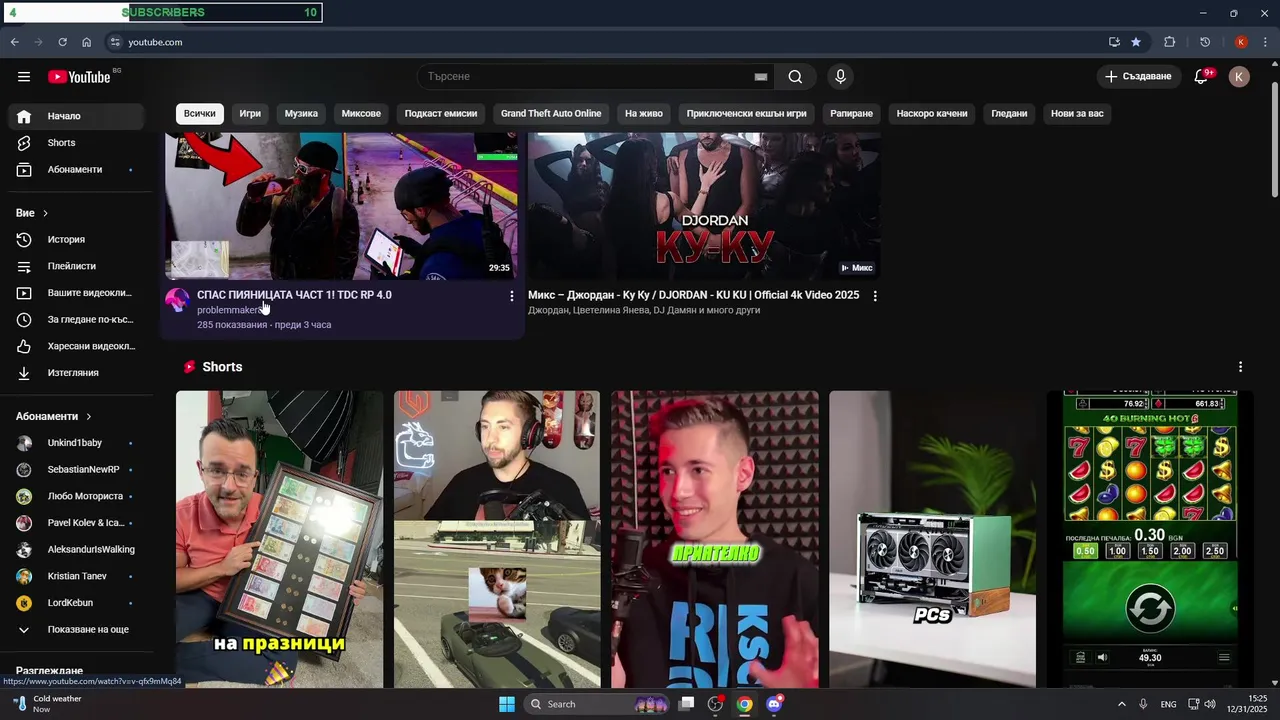Expand the Абонаменти header chevron
Viewport: 1280px width, 720px height.
point(88,416)
